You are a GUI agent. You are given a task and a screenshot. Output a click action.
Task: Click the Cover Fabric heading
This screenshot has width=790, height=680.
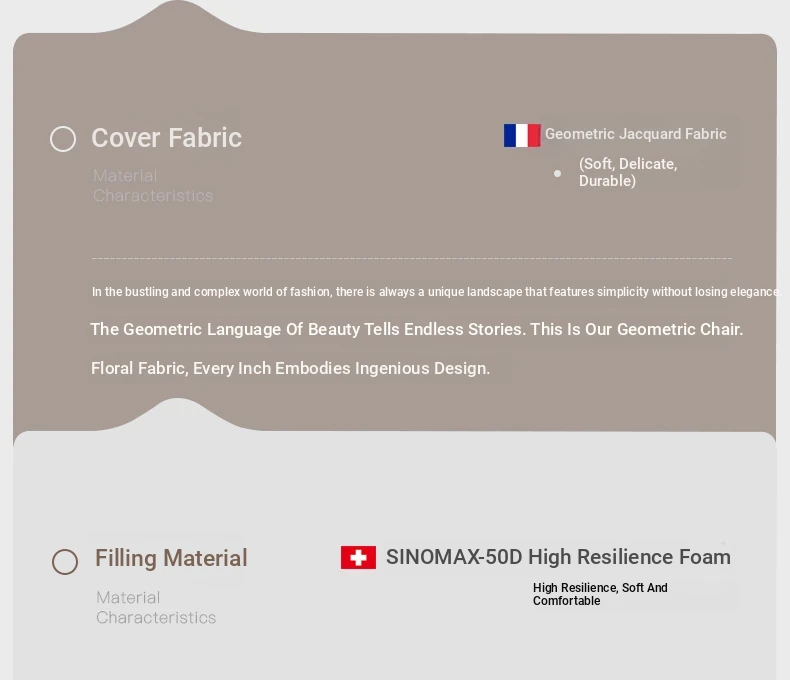tap(166, 138)
